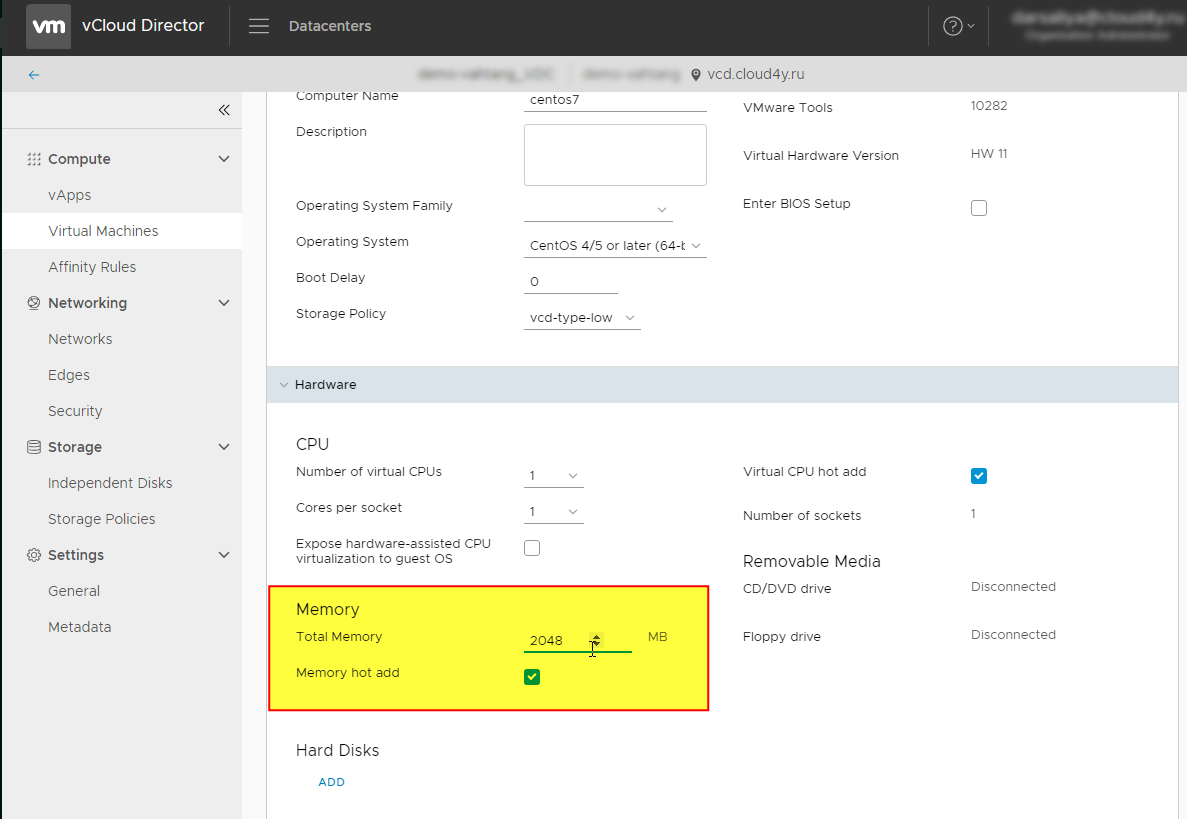This screenshot has height=819, width=1187.
Task: Click the Storage database icon
Action: click(x=34, y=447)
